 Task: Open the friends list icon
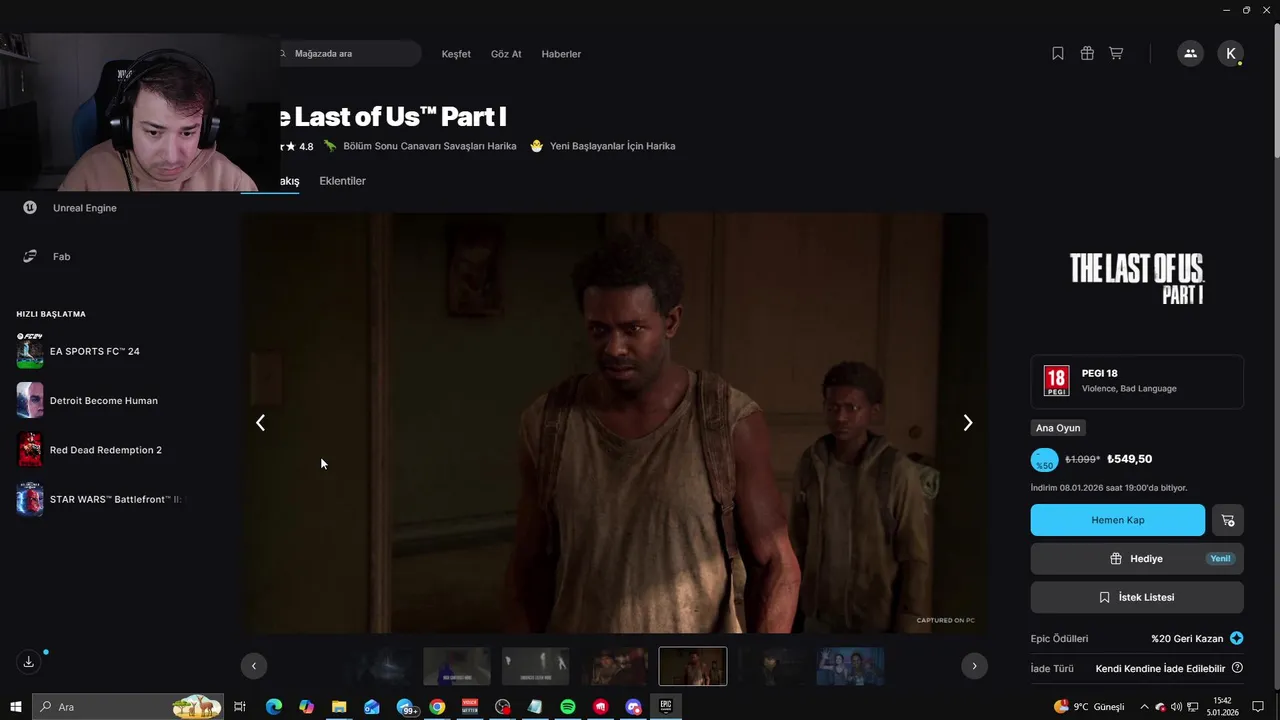(1190, 54)
